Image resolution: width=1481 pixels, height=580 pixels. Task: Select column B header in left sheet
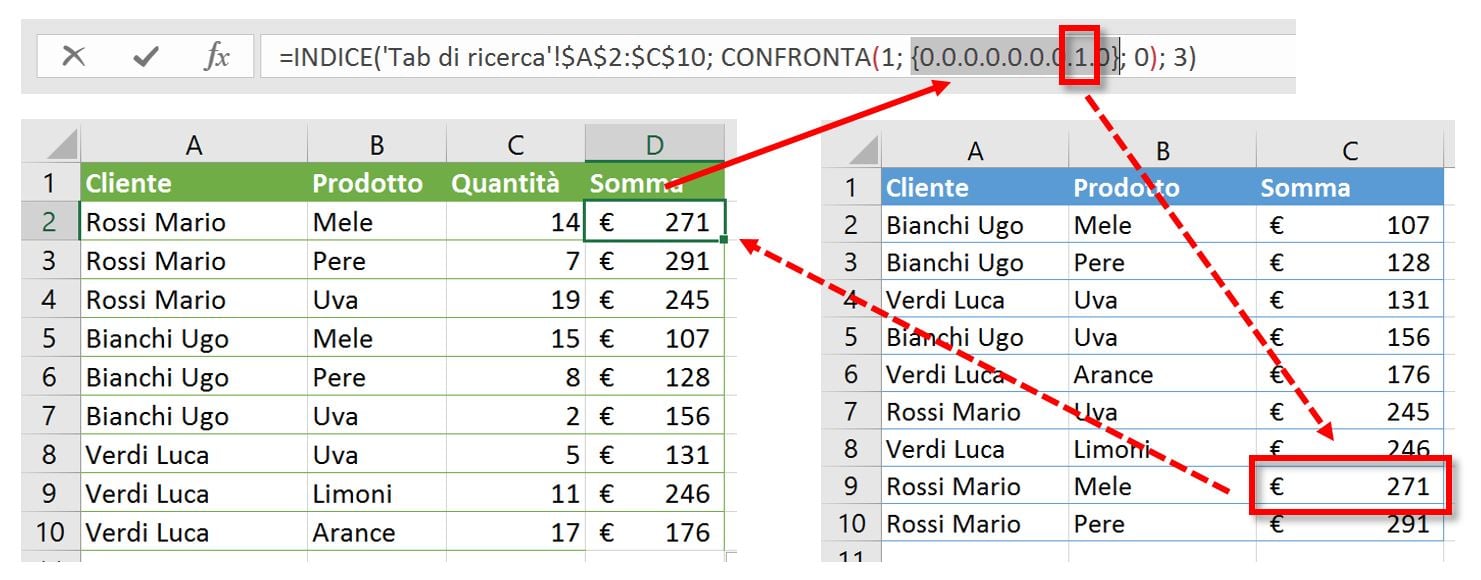376,145
